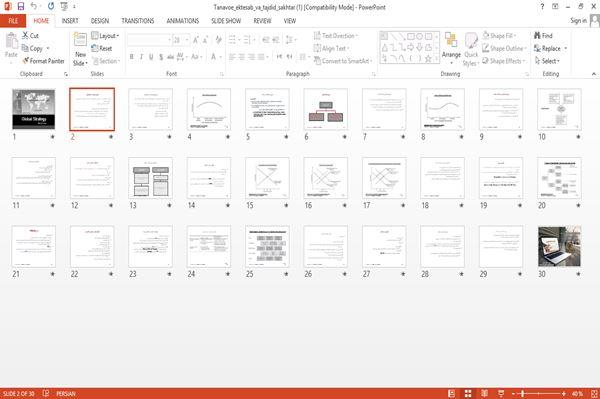The width and height of the screenshot is (600, 399).
Task: Open the ANIMATIONS tab
Action: (x=183, y=21)
